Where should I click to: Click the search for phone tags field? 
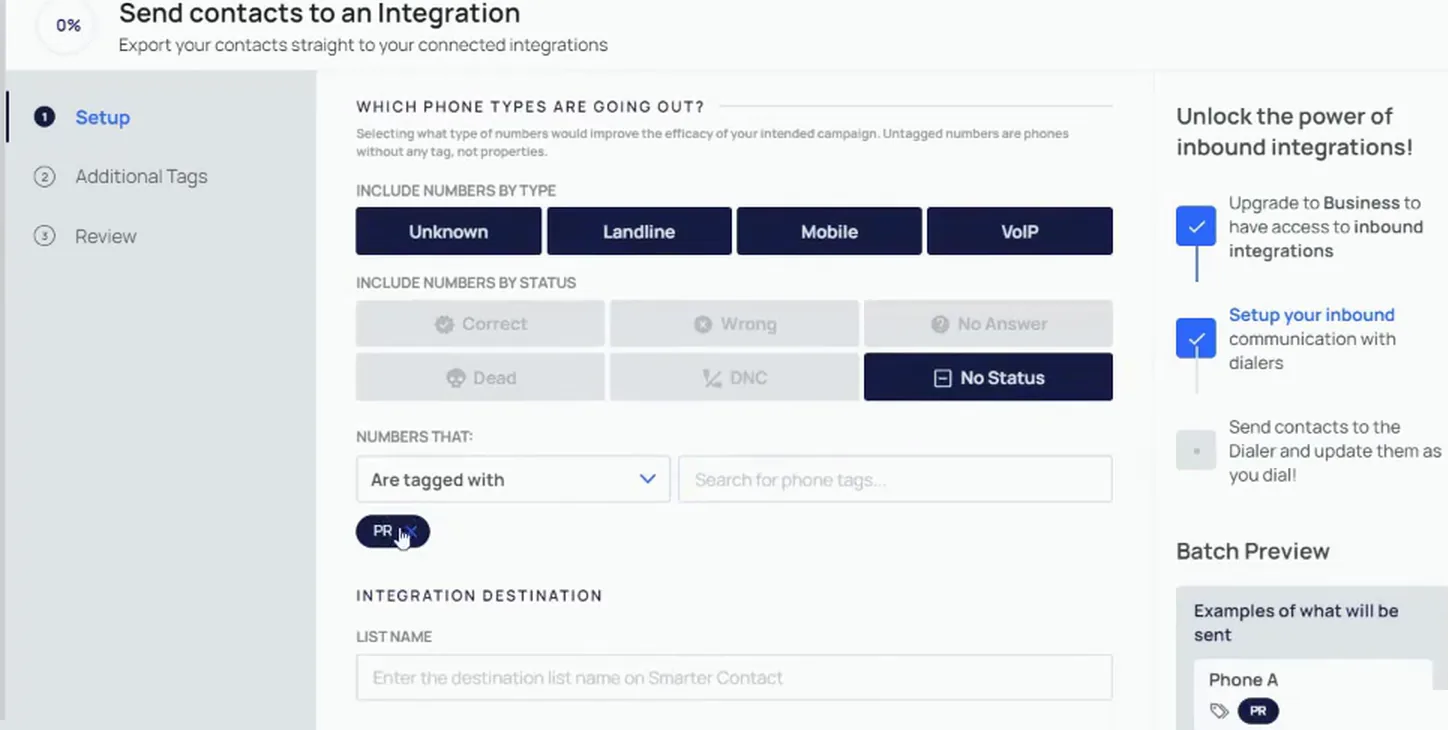click(x=895, y=479)
